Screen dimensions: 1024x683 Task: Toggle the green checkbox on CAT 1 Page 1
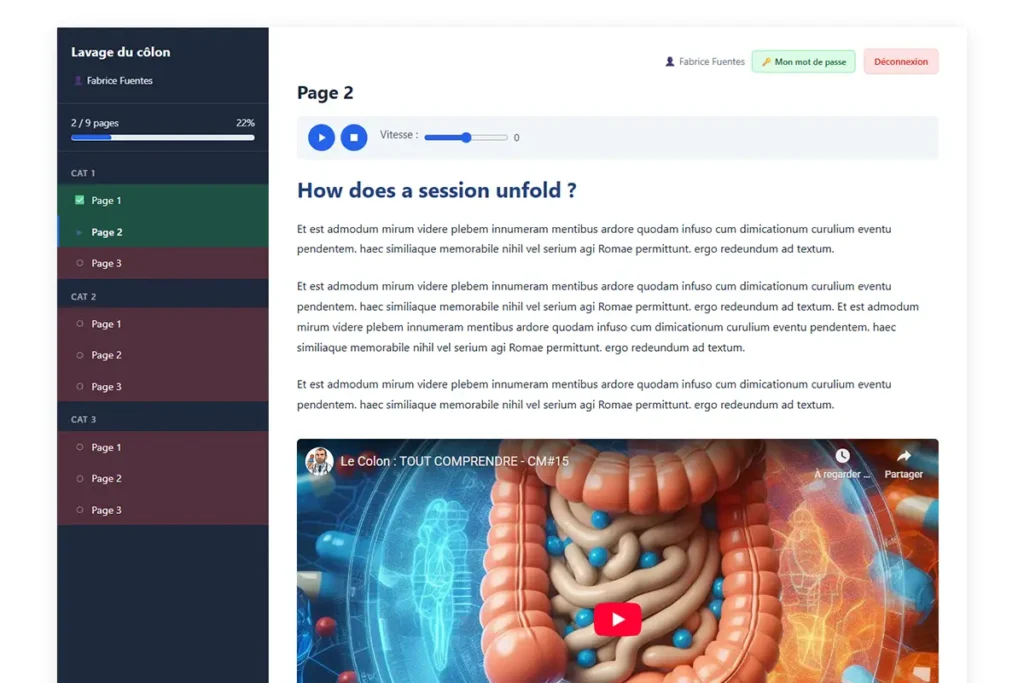pos(80,200)
